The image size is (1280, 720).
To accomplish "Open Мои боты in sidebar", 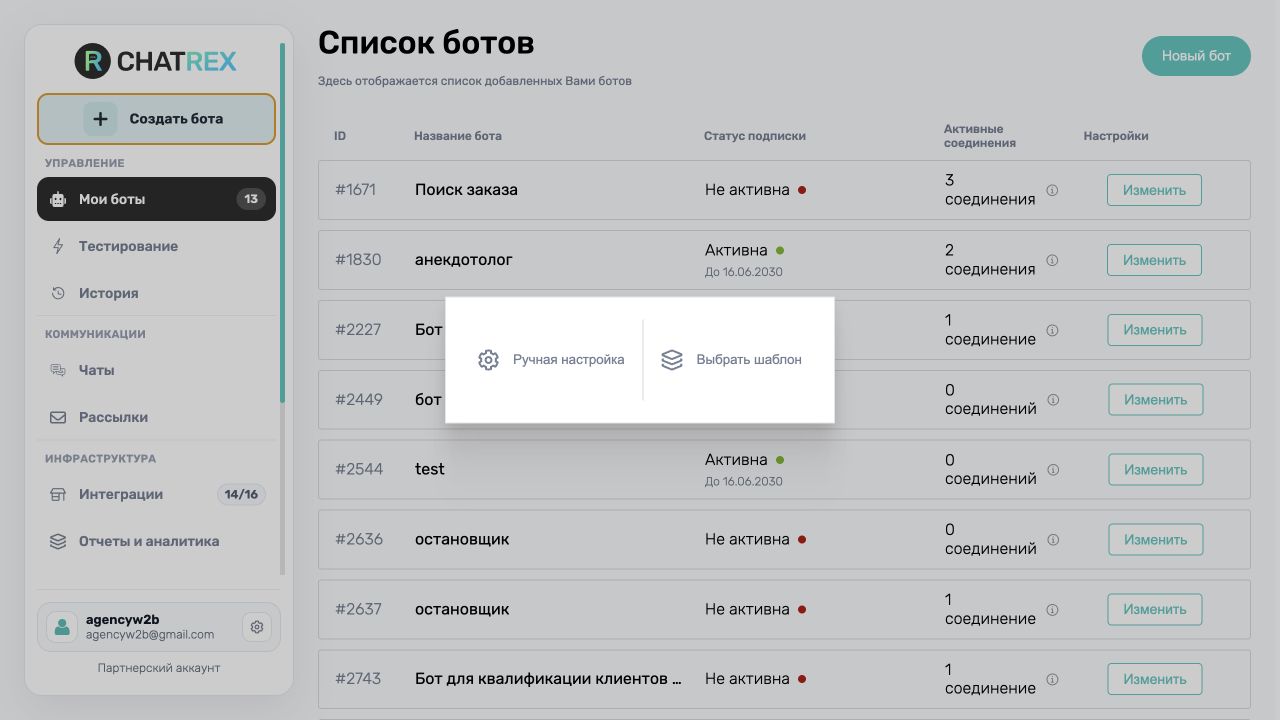I will pos(156,199).
